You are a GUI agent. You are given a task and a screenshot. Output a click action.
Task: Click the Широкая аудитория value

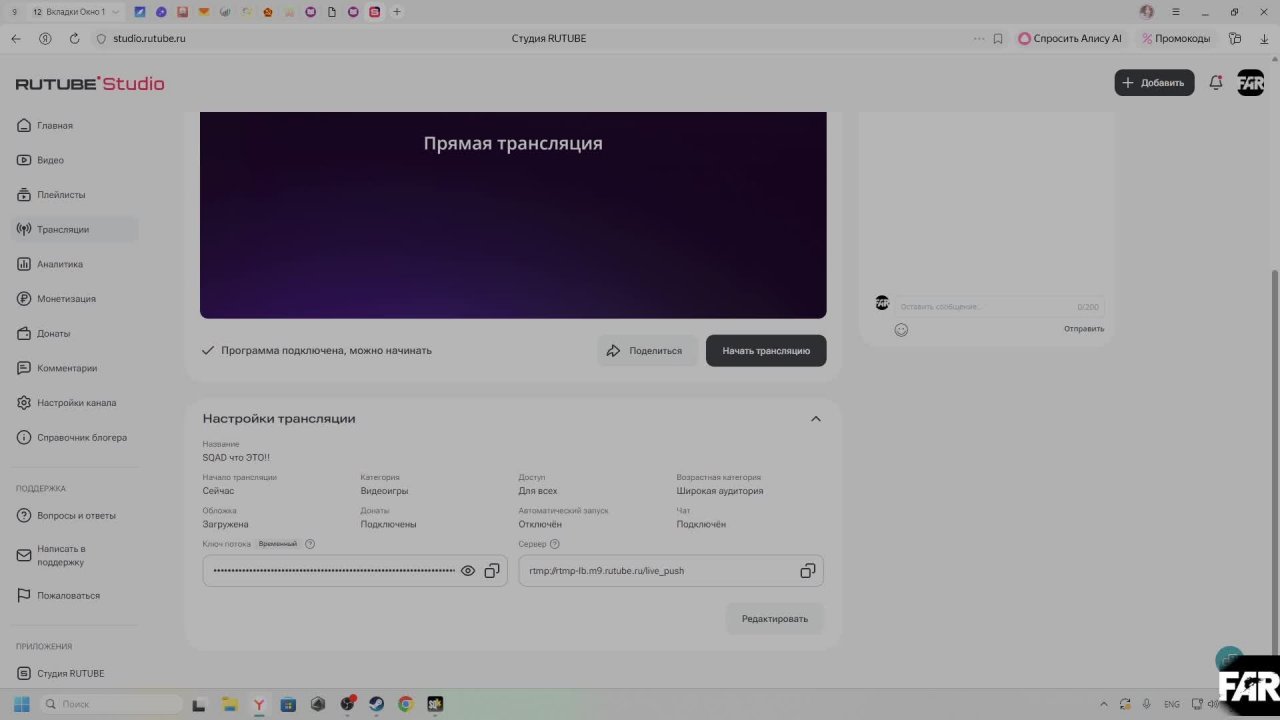point(720,491)
